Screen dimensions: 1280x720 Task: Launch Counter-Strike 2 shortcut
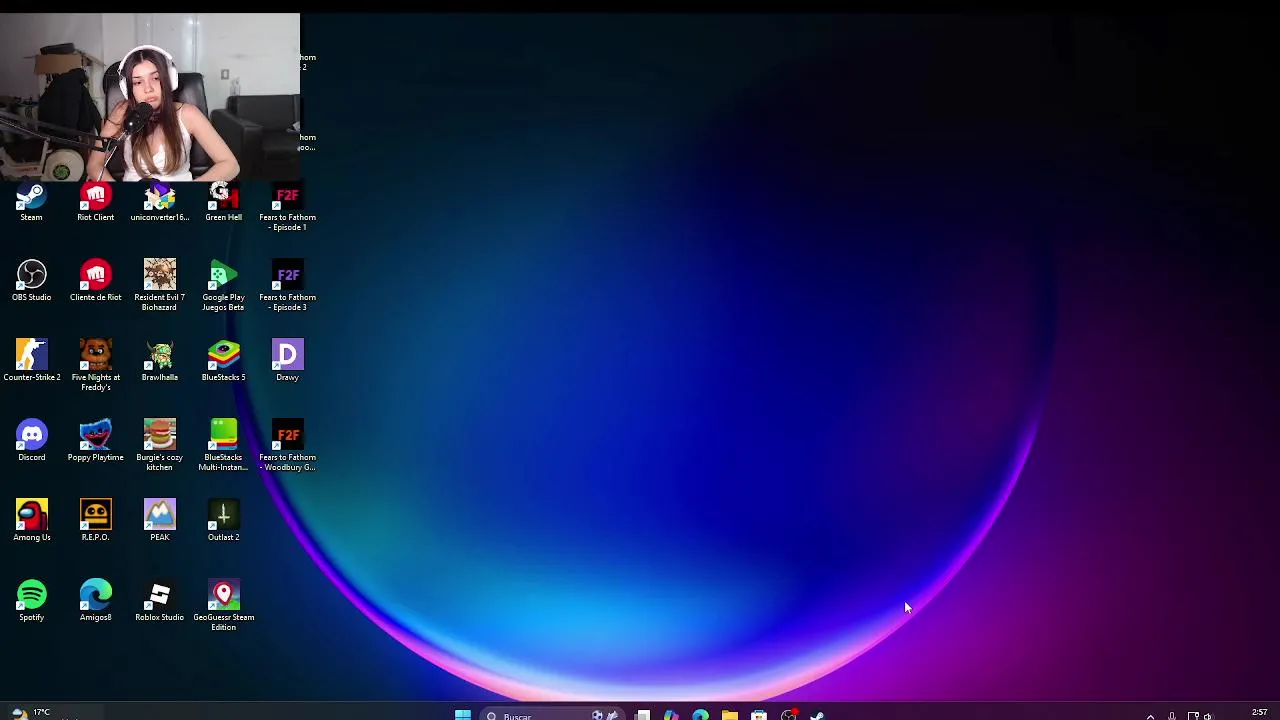[x=31, y=361]
